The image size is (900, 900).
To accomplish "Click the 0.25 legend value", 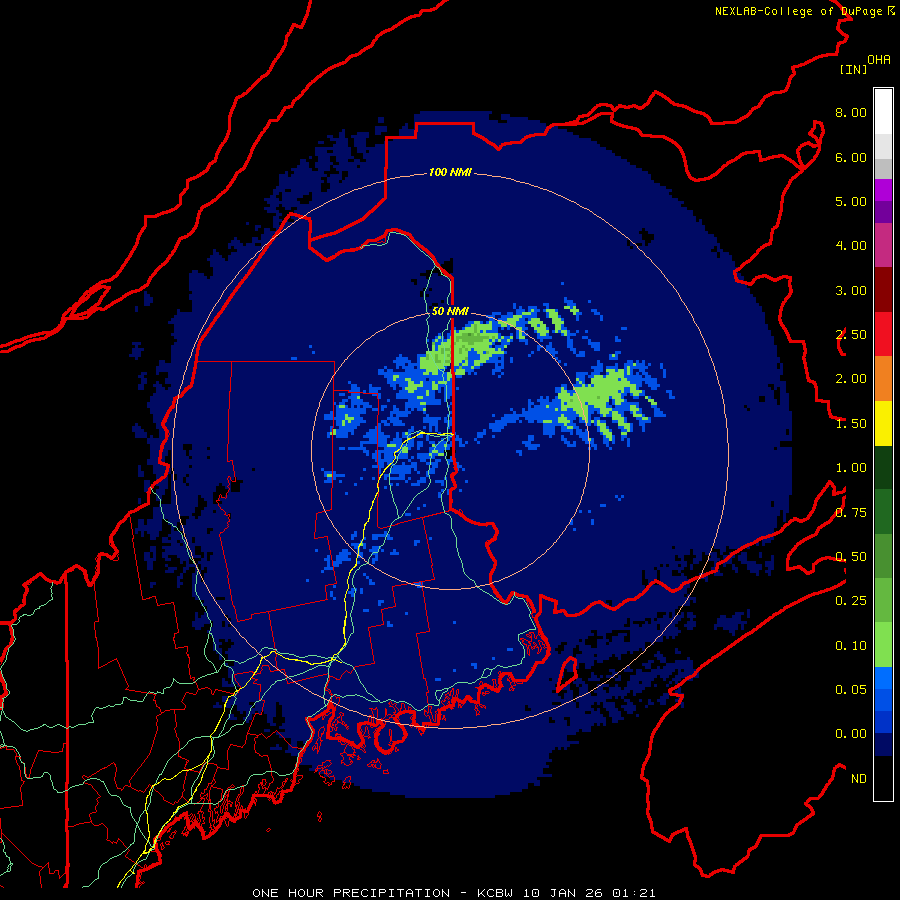I will [x=851, y=601].
